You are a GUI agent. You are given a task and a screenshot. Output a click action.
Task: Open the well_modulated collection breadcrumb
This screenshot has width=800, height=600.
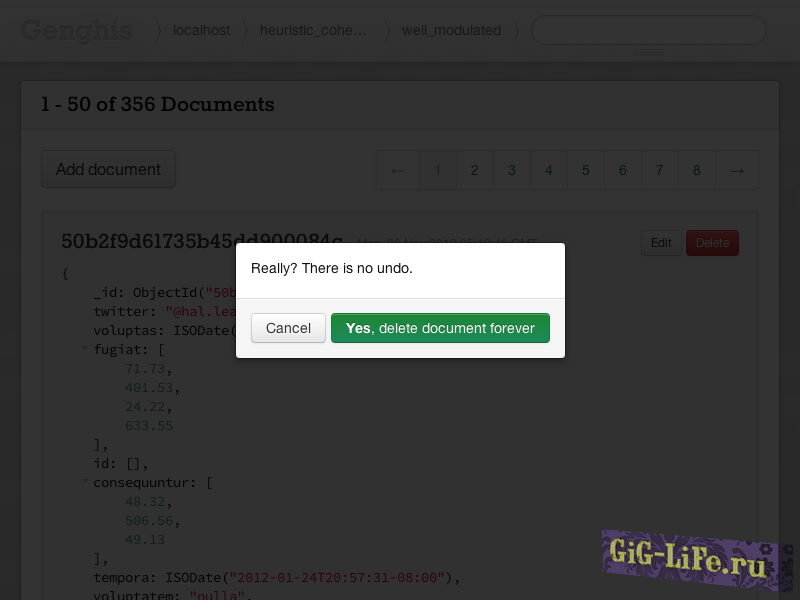[451, 30]
